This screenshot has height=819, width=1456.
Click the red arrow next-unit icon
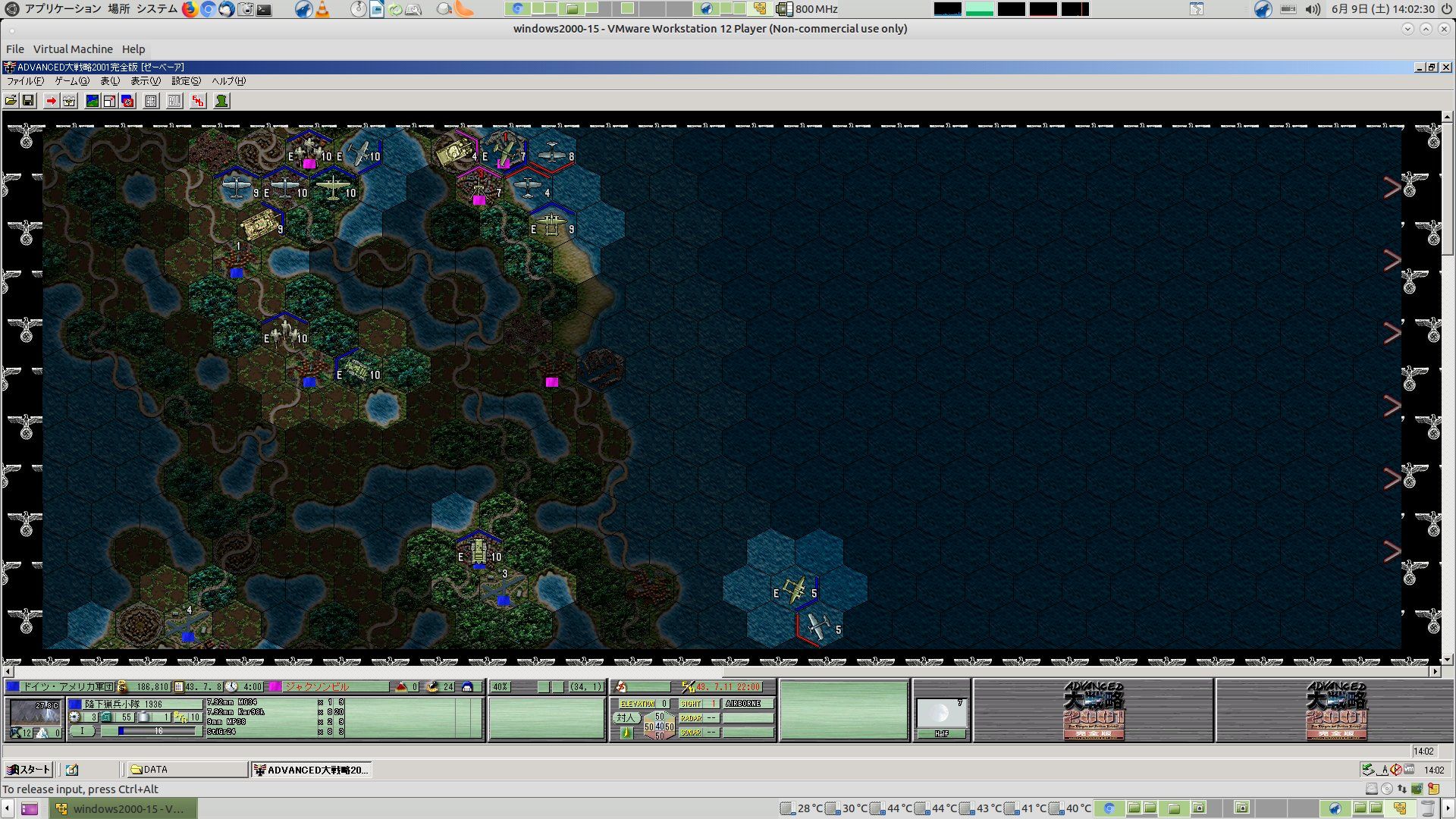51,101
